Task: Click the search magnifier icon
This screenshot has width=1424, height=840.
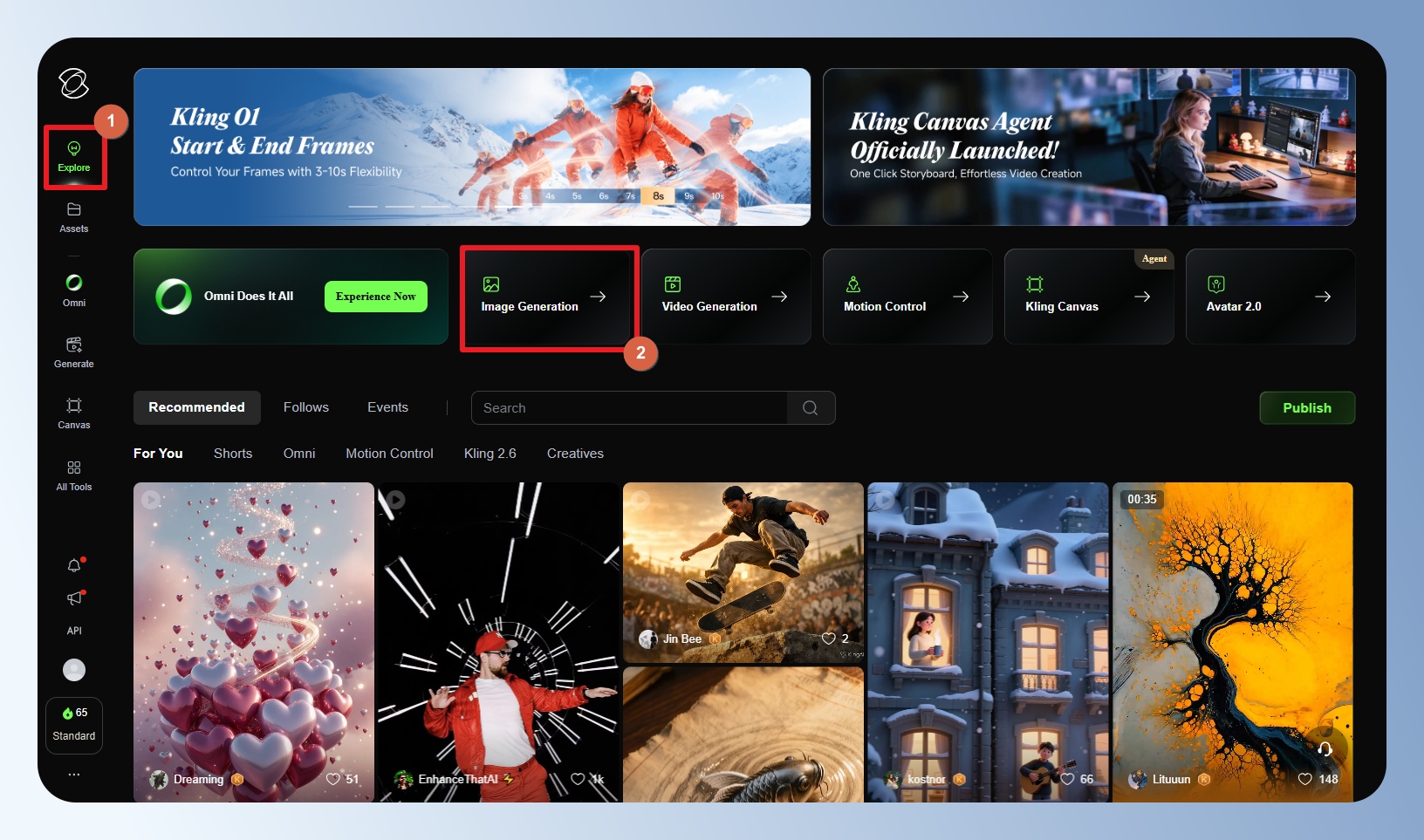Action: (x=810, y=408)
